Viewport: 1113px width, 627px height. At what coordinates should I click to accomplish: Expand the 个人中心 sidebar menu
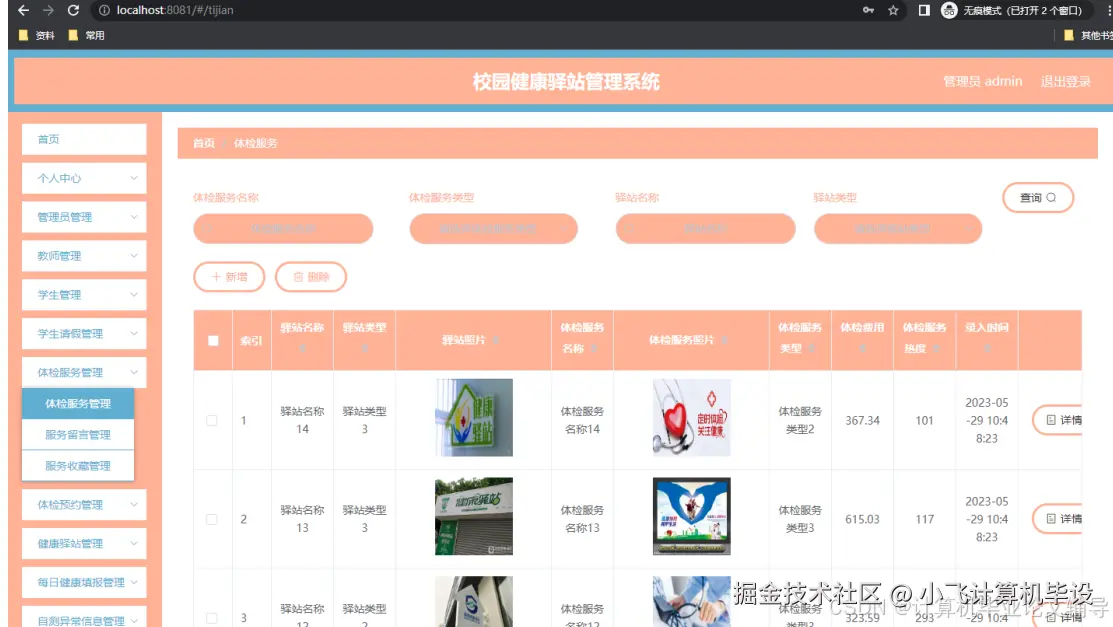pyautogui.click(x=83, y=177)
